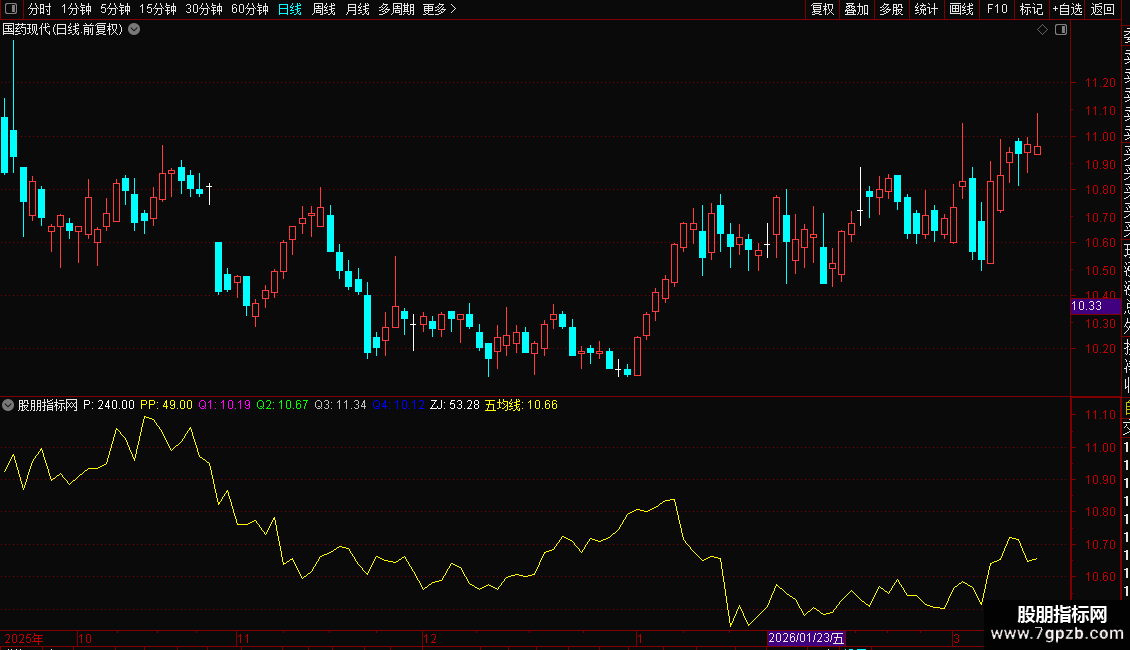Click the 标记 mark button

1031,9
